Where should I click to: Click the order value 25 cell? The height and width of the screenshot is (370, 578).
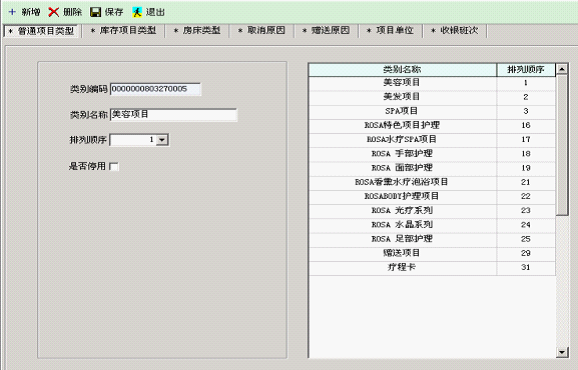(526, 239)
